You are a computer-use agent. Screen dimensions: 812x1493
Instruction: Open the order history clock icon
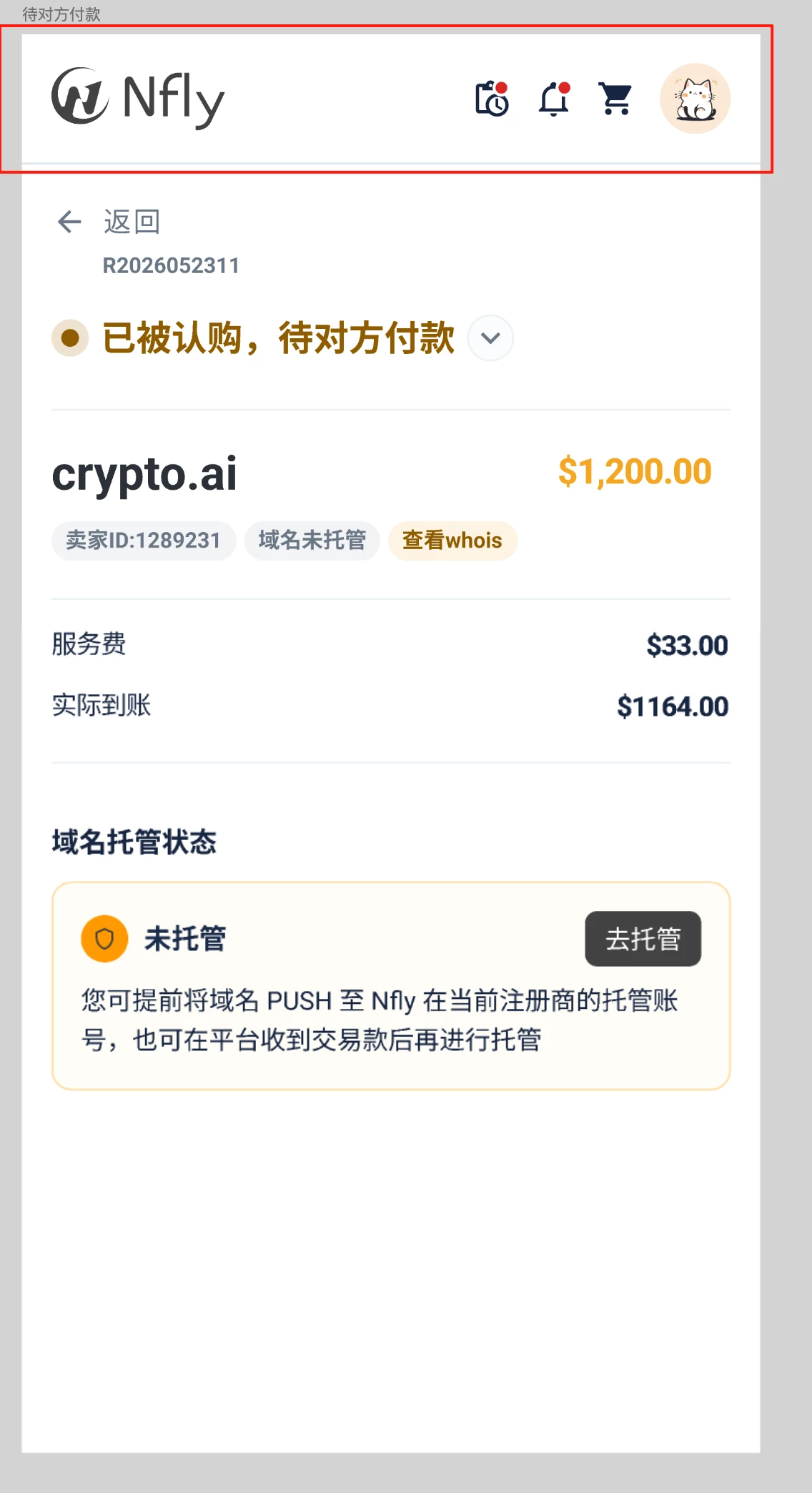pyautogui.click(x=492, y=98)
